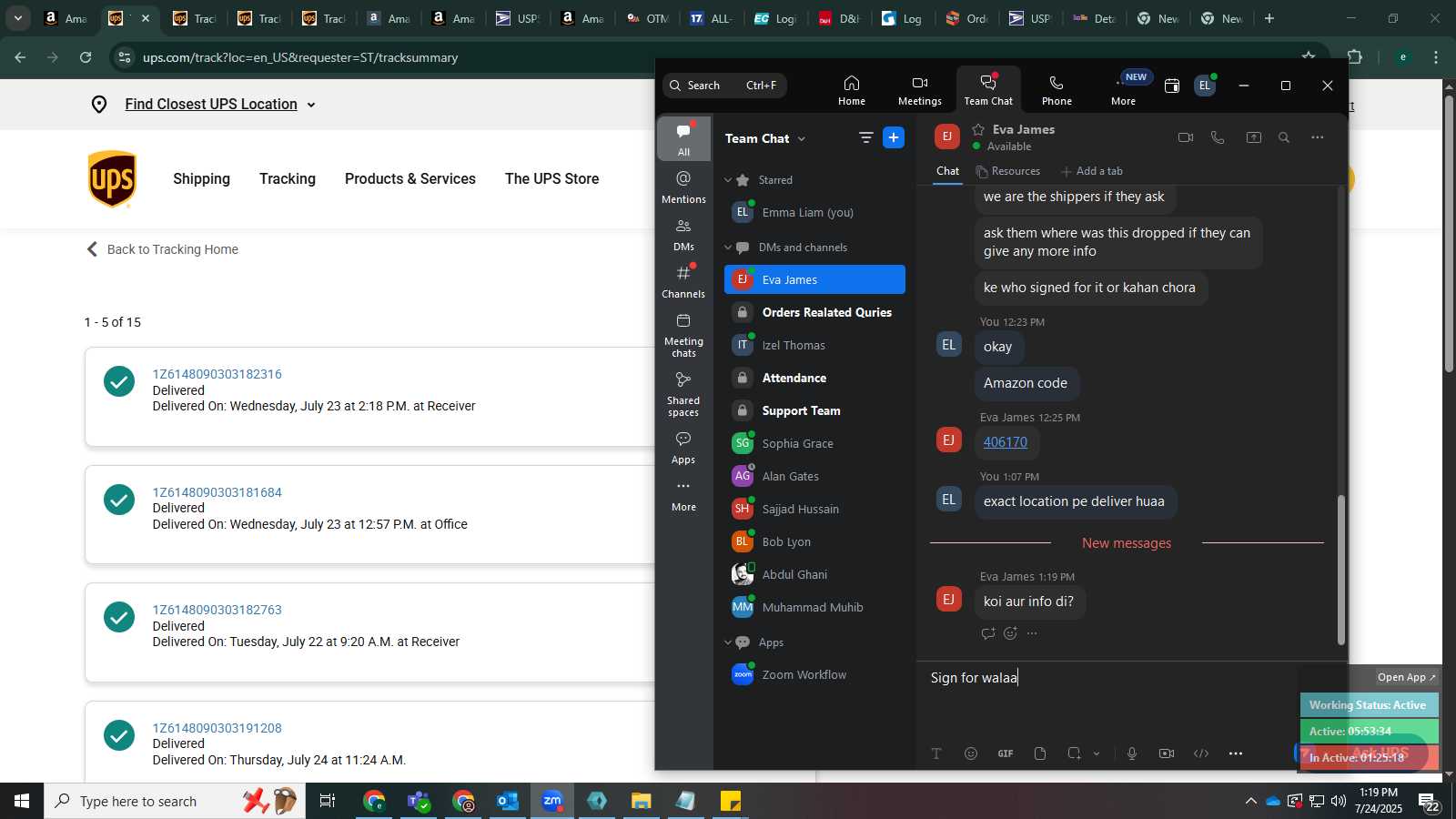Open File Explorer from taskbar
Image resolution: width=1456 pixels, height=819 pixels.
[x=641, y=801]
